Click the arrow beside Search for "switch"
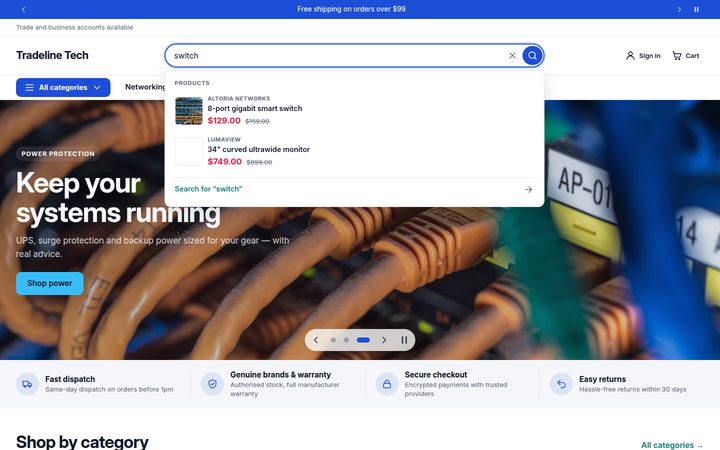The height and width of the screenshot is (450, 720). point(529,189)
